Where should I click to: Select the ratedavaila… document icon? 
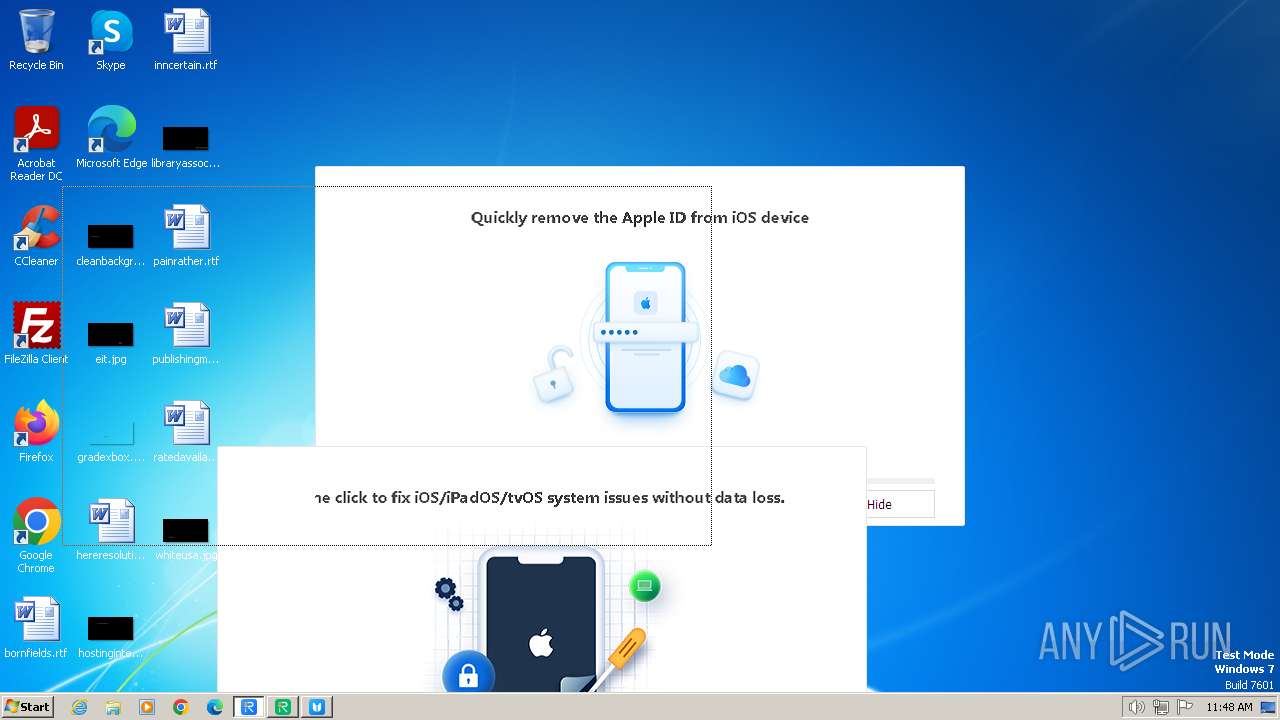pos(186,432)
